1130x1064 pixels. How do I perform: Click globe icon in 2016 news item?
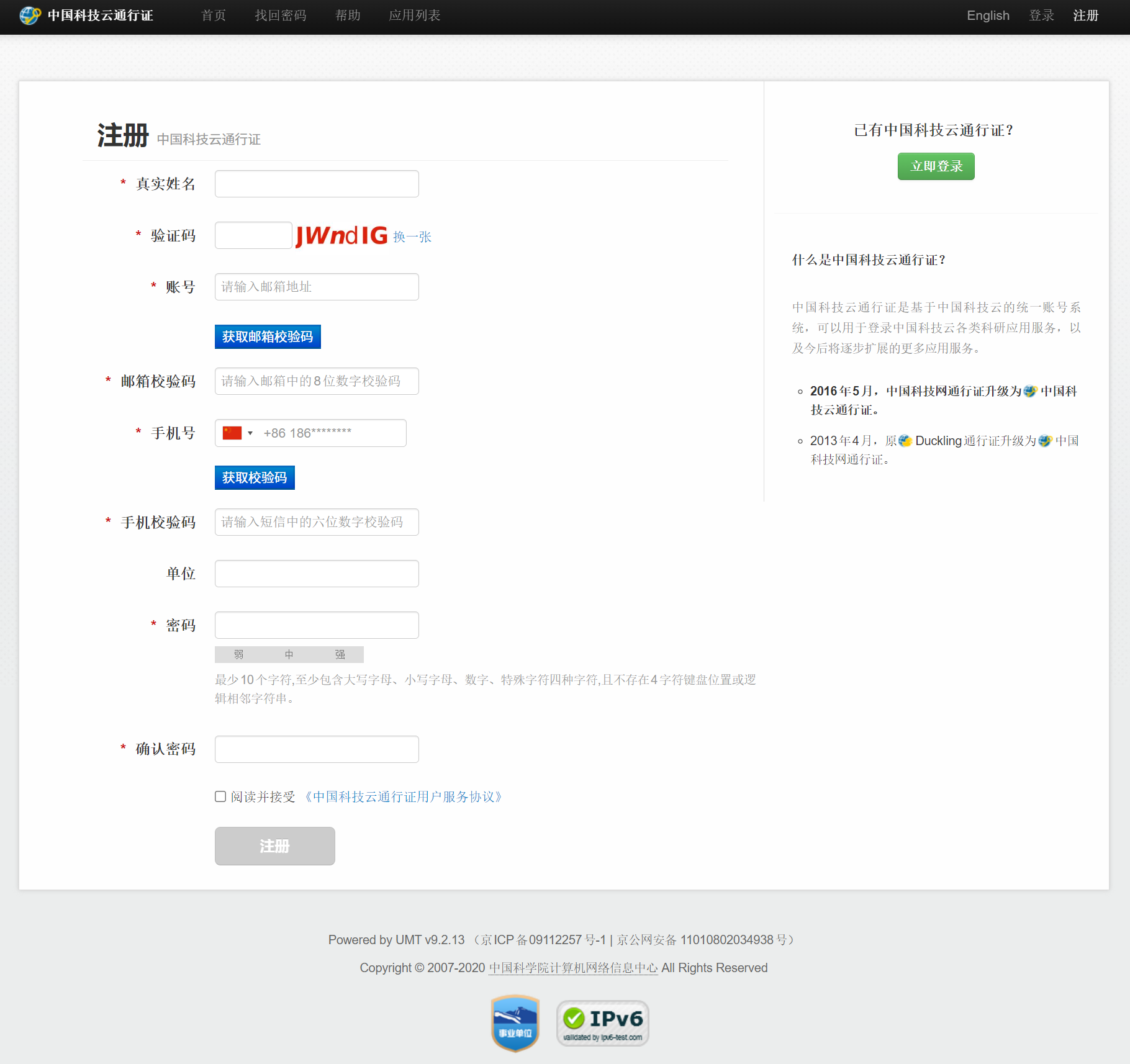click(1030, 391)
